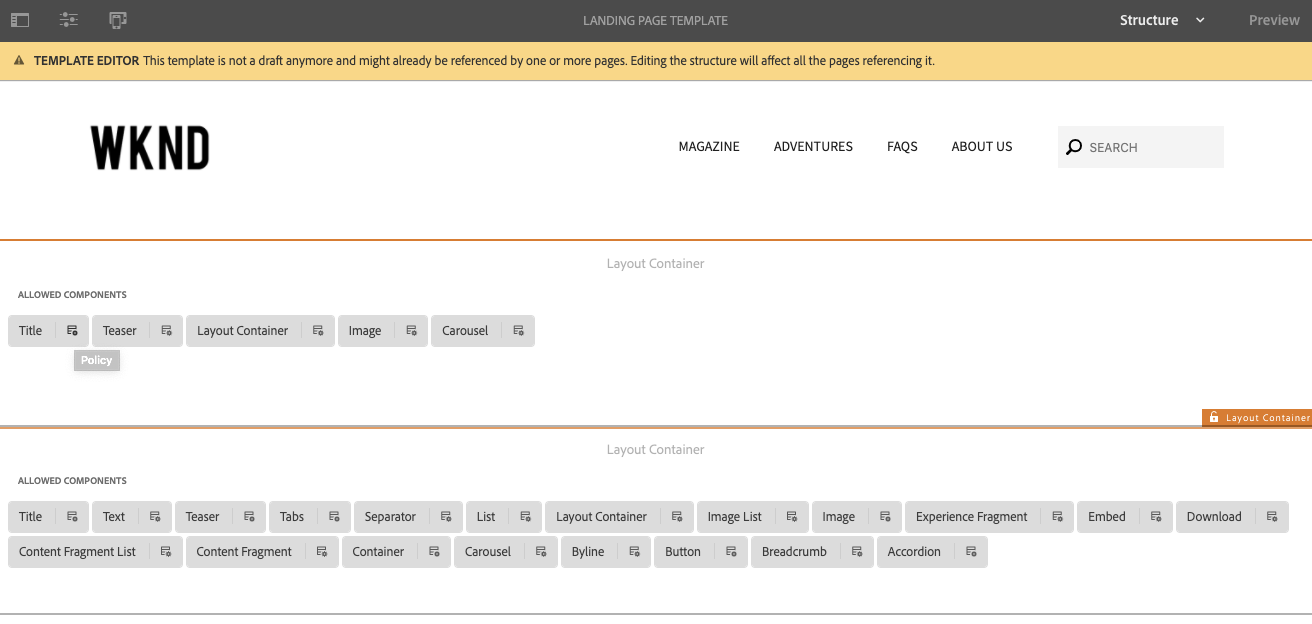Open policy icon for Text component
Image resolution: width=1312 pixels, height=624 pixels.
click(x=155, y=517)
